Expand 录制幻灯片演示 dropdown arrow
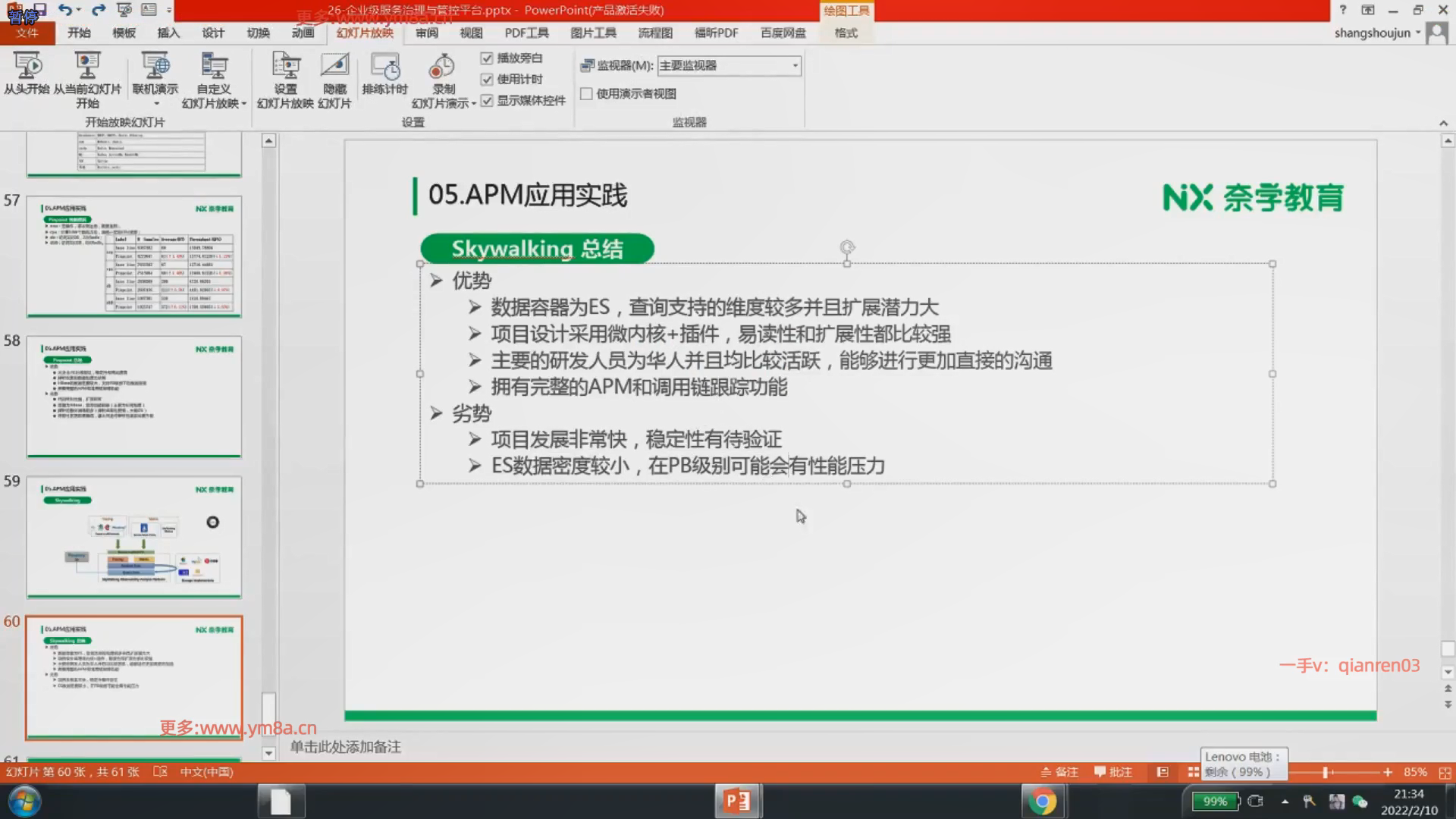The height and width of the screenshot is (819, 1456). tap(474, 104)
